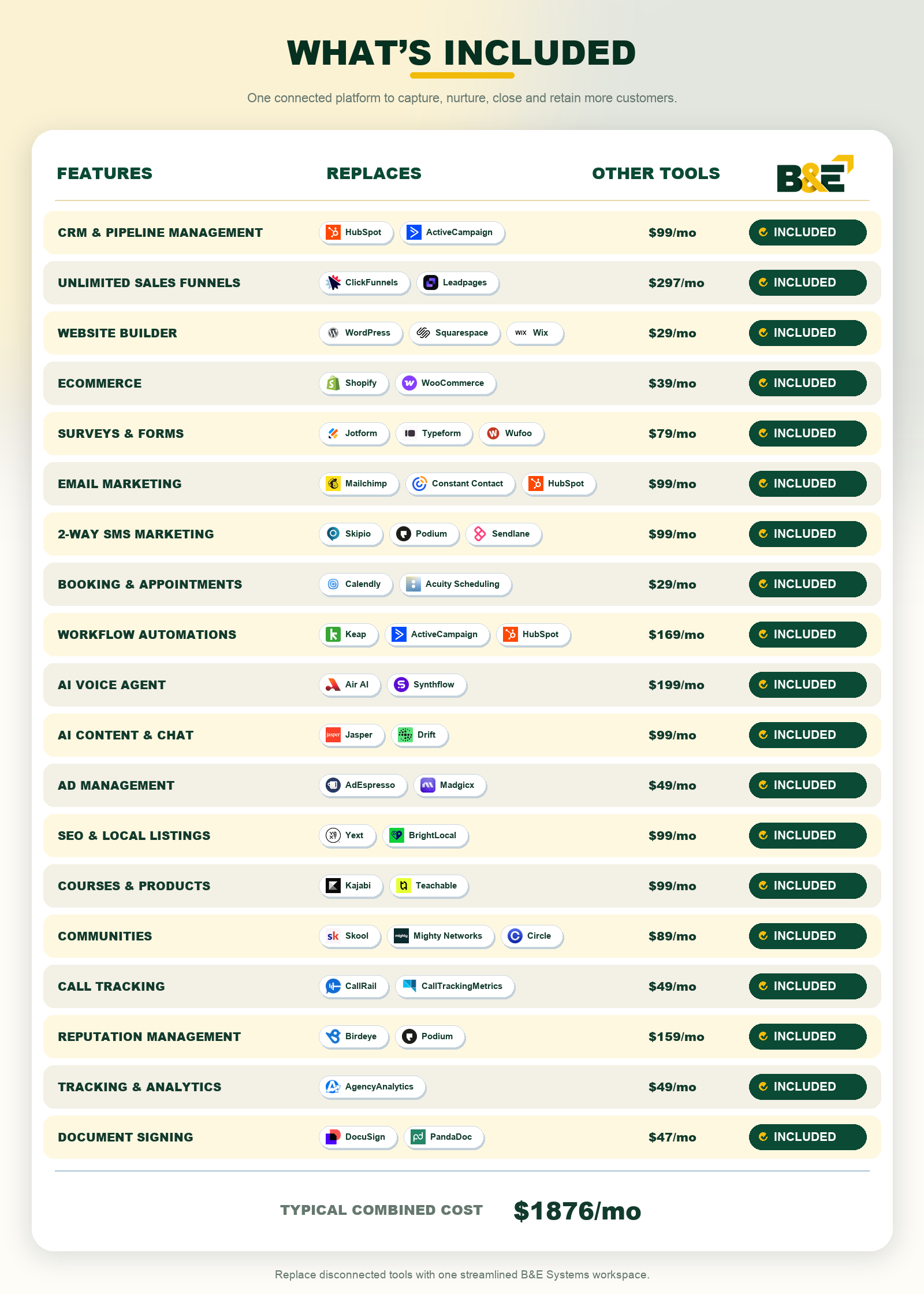
Task: Click the Jotform pencil icon
Action: (333, 433)
